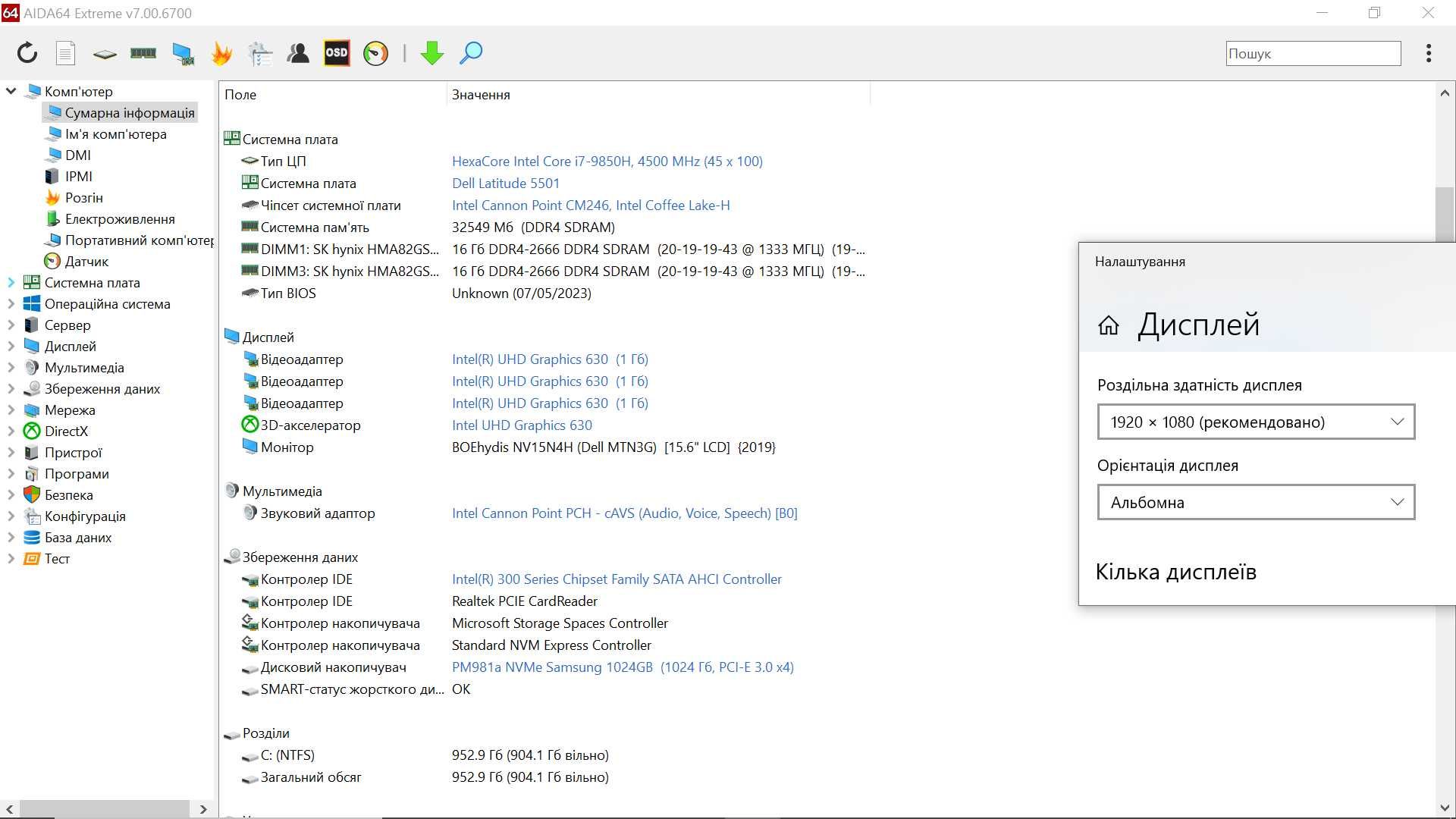1456x819 pixels.
Task: Click the home icon in Settings
Action: pyautogui.click(x=1109, y=325)
